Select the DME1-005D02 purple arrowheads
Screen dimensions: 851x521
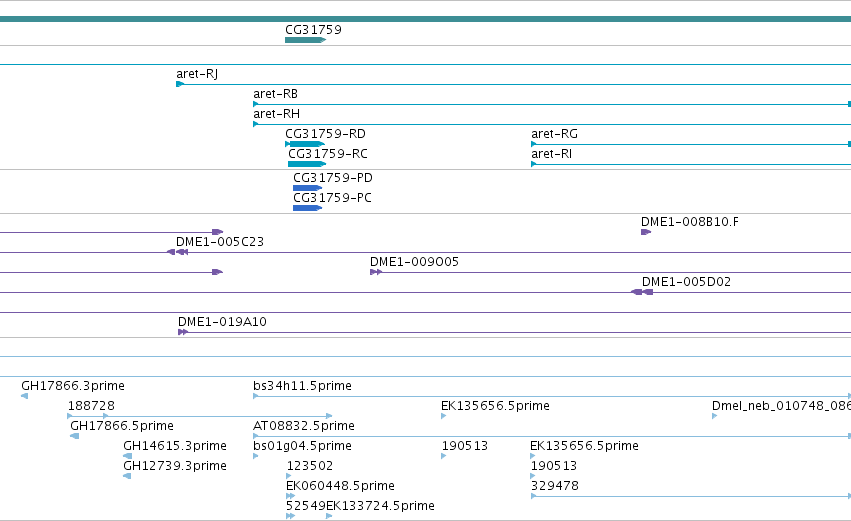(x=642, y=292)
